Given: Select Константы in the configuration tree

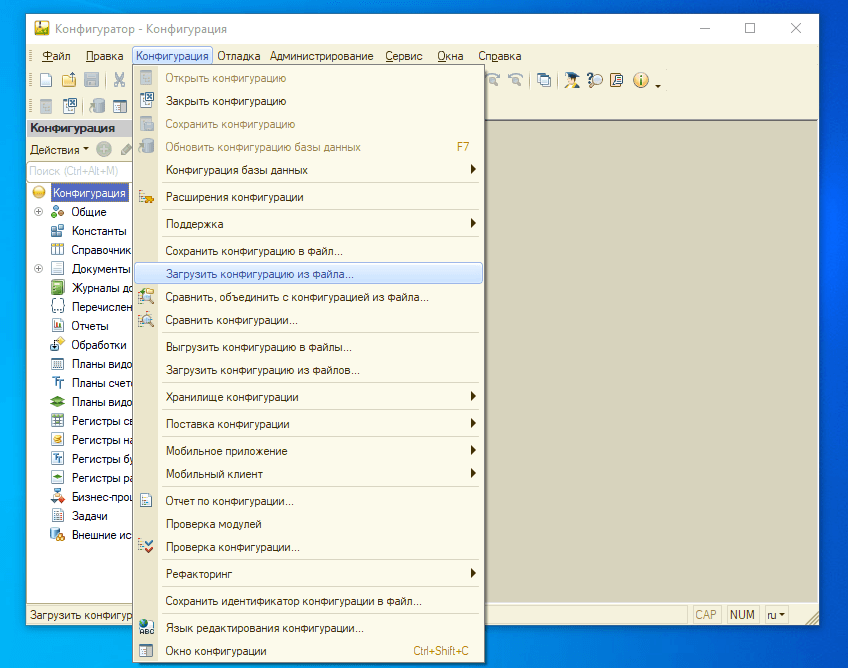Looking at the screenshot, I should pos(98,231).
